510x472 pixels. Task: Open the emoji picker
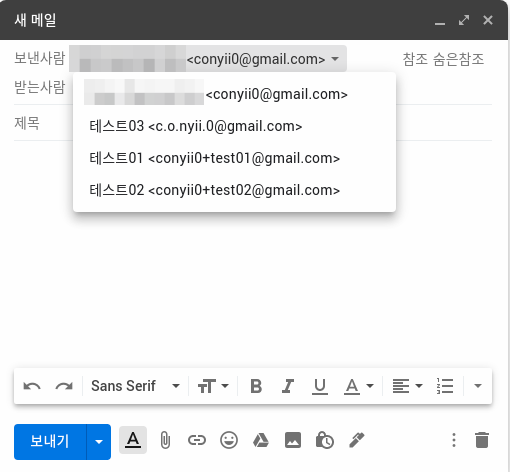click(229, 440)
